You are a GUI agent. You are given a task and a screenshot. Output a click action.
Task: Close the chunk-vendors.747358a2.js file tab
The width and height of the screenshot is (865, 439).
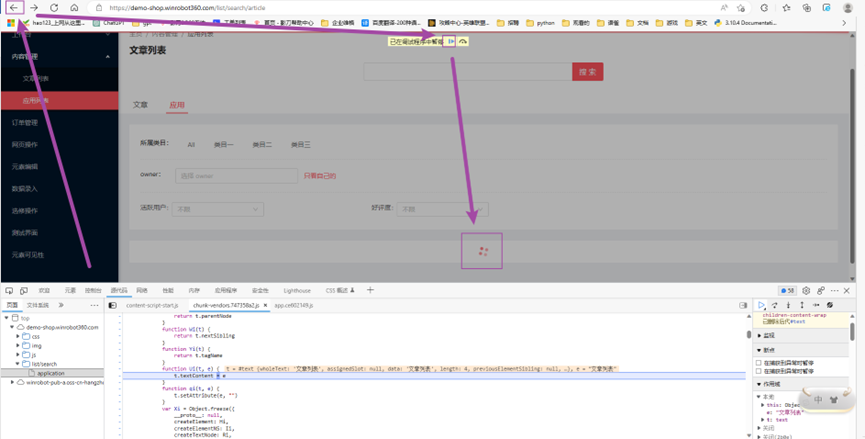point(265,305)
